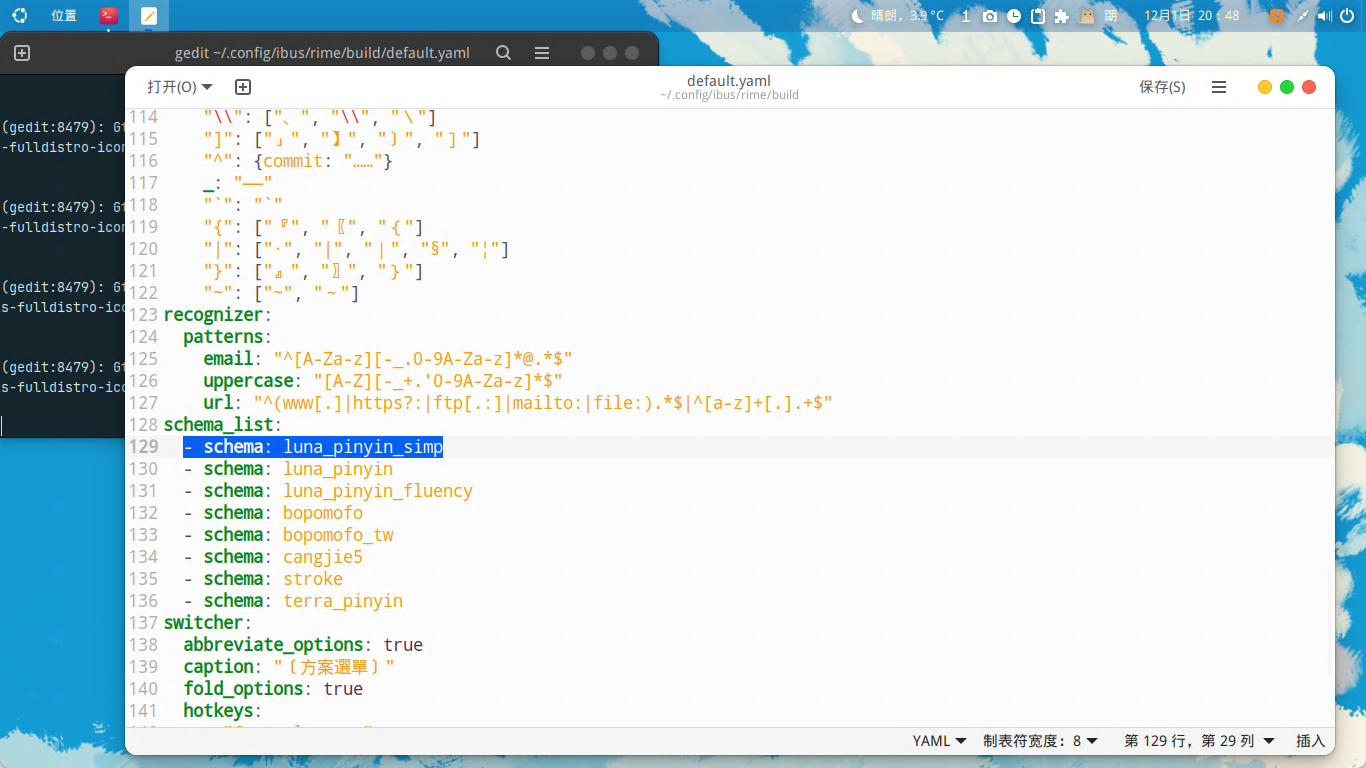Open search in the terminal window
1366x768 pixels.
504,53
